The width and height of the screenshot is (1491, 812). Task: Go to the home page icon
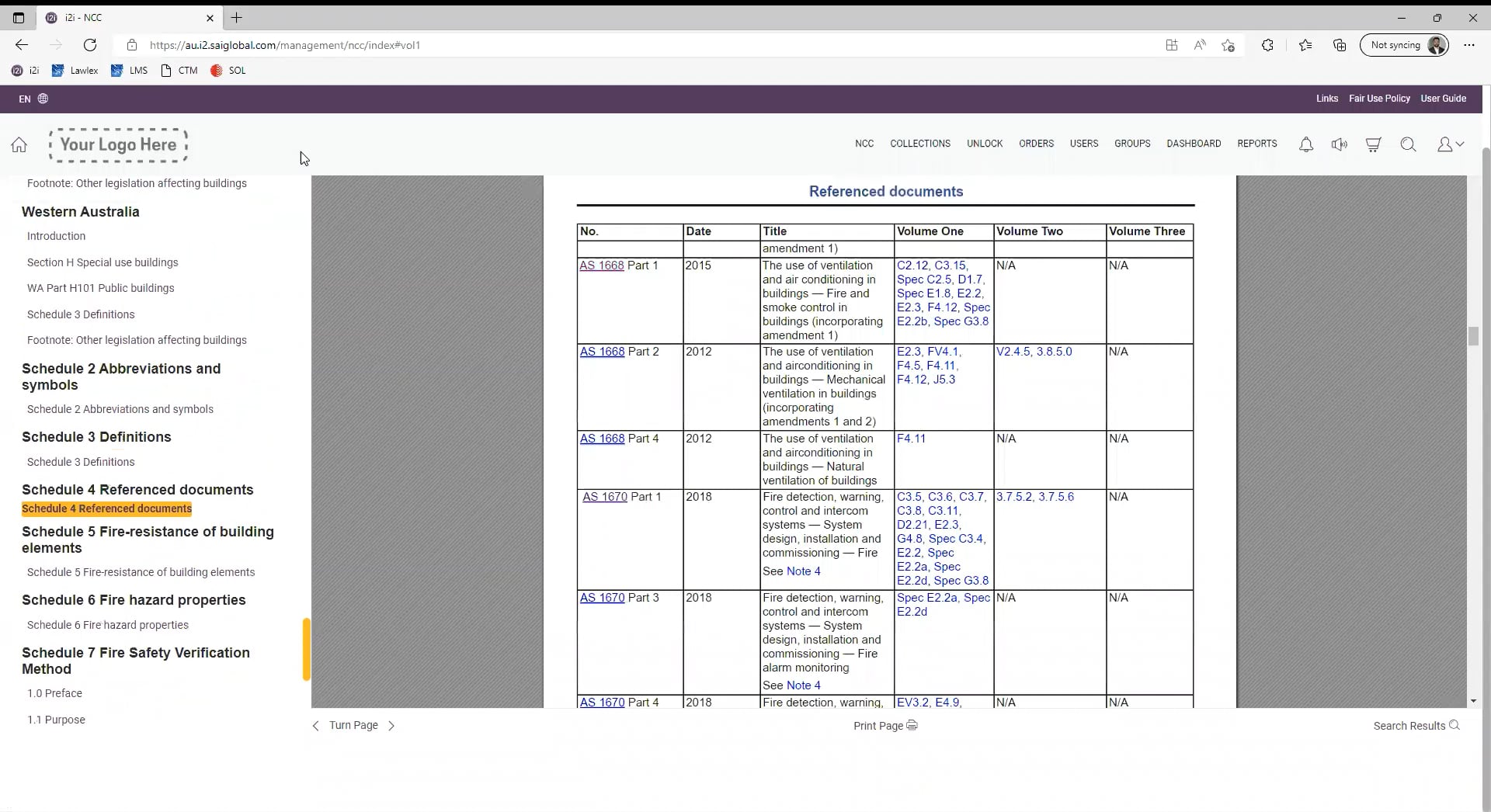click(19, 144)
